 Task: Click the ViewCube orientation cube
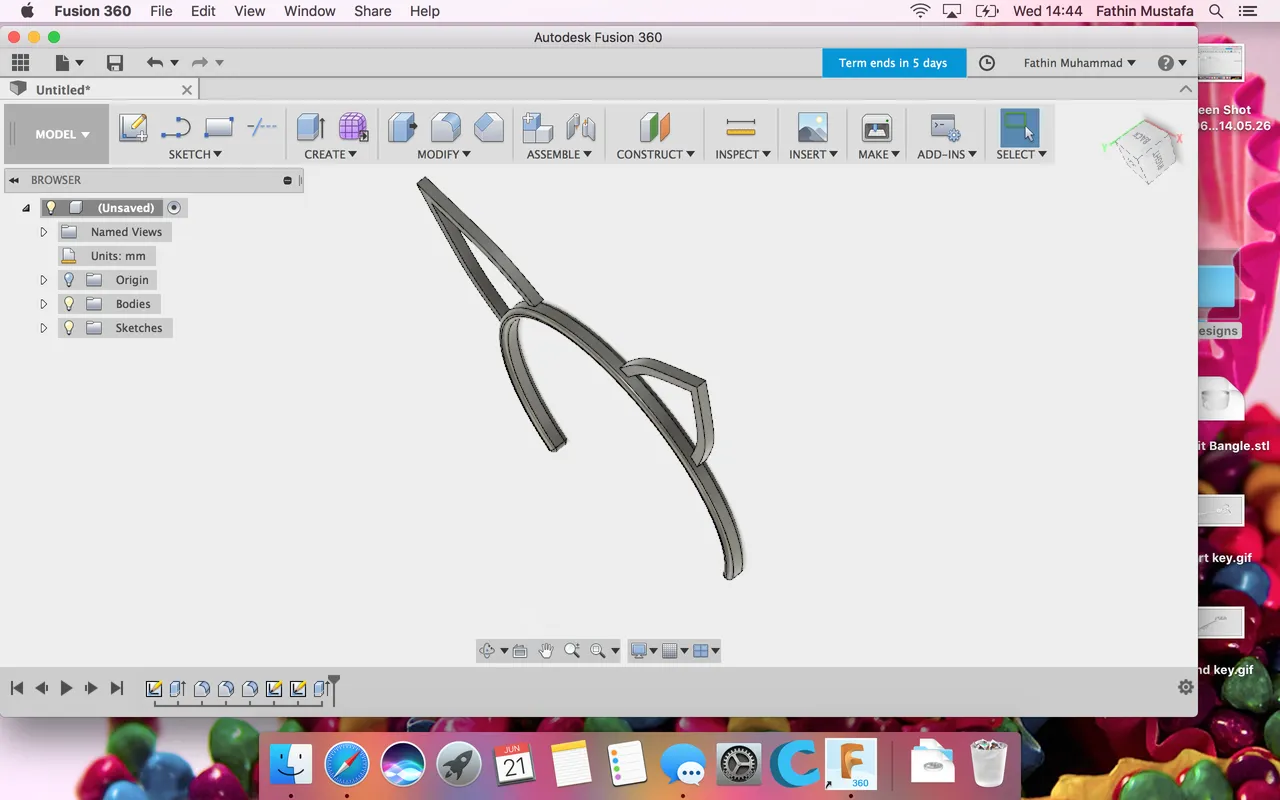pos(1147,149)
